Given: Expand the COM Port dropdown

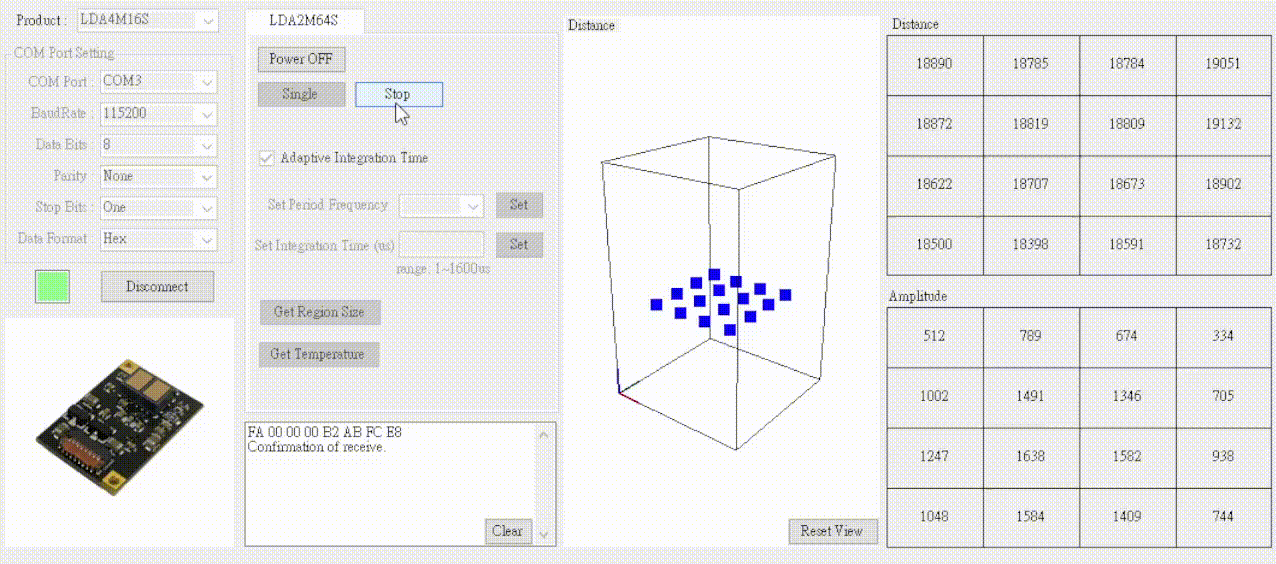Looking at the screenshot, I should click(x=158, y=81).
